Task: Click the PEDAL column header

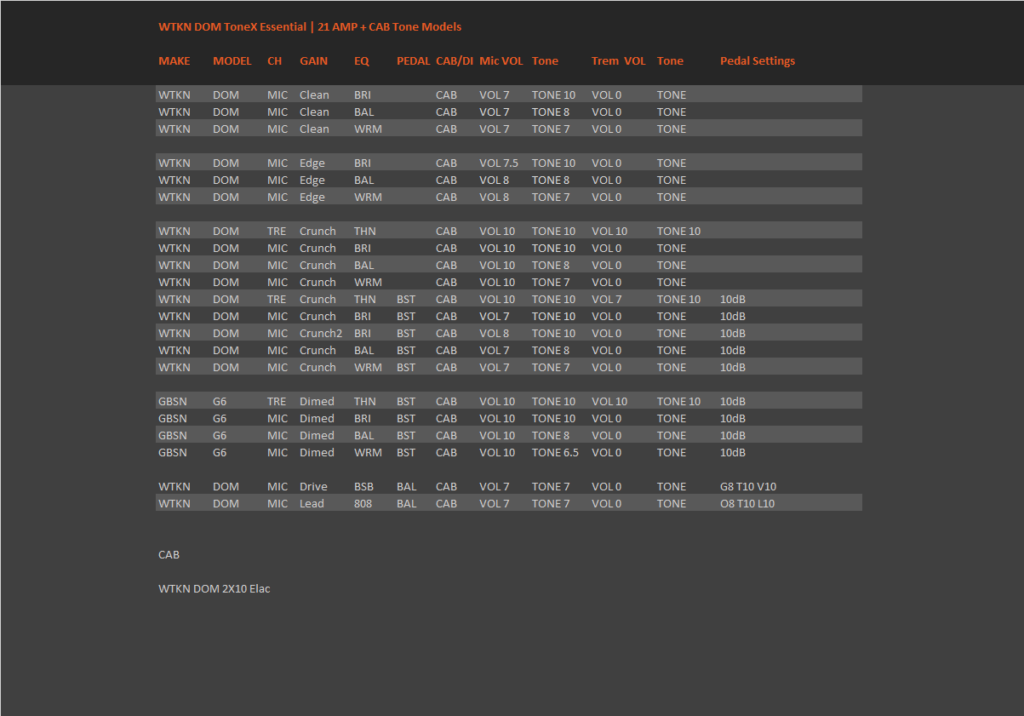Action: pyautogui.click(x=413, y=61)
